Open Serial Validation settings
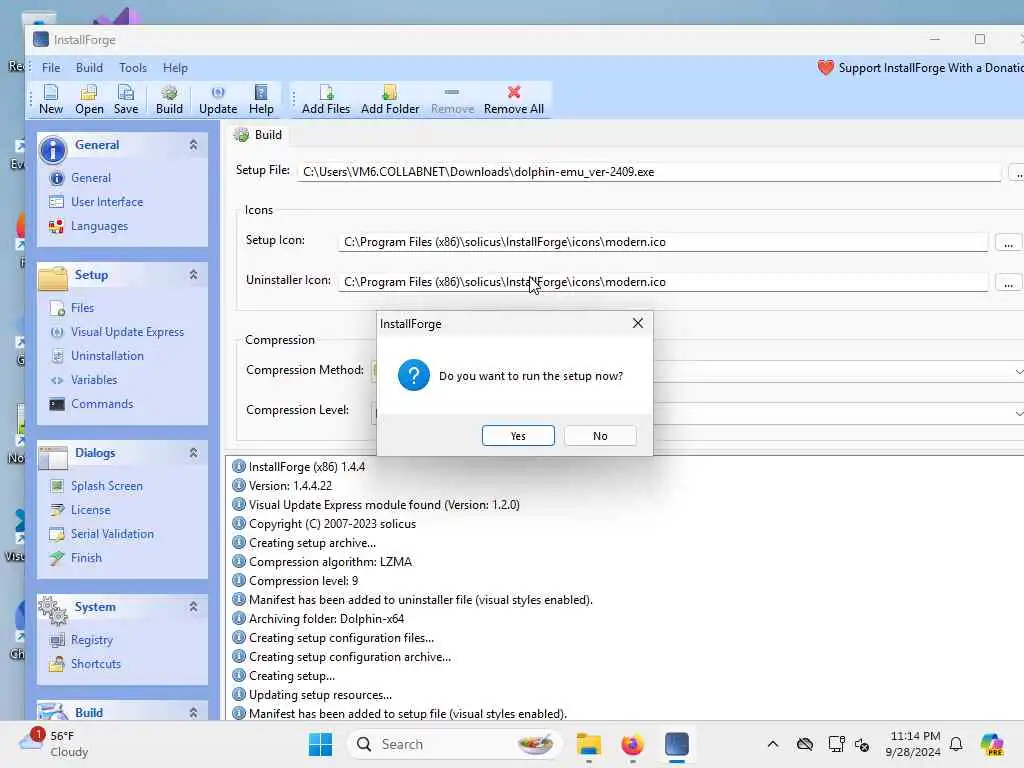Image resolution: width=1024 pixels, height=768 pixels. point(112,534)
